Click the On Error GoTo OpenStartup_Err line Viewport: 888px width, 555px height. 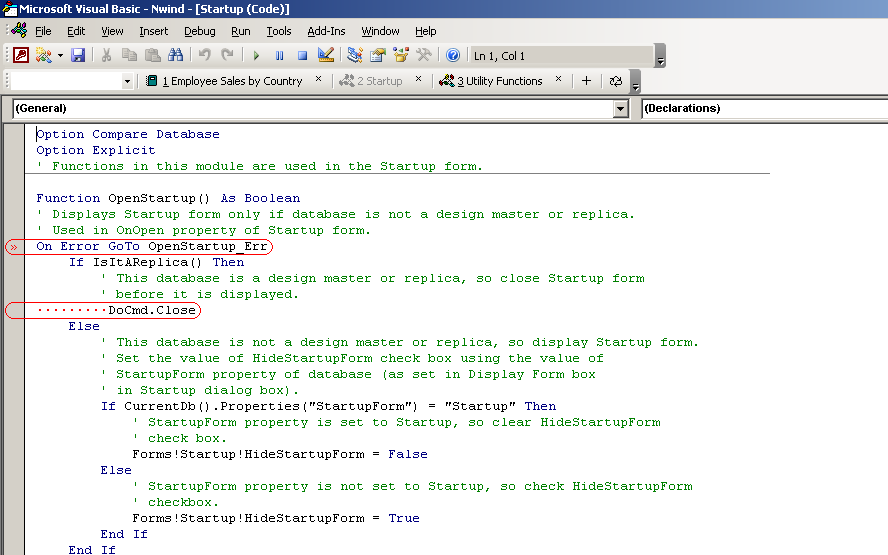151,246
